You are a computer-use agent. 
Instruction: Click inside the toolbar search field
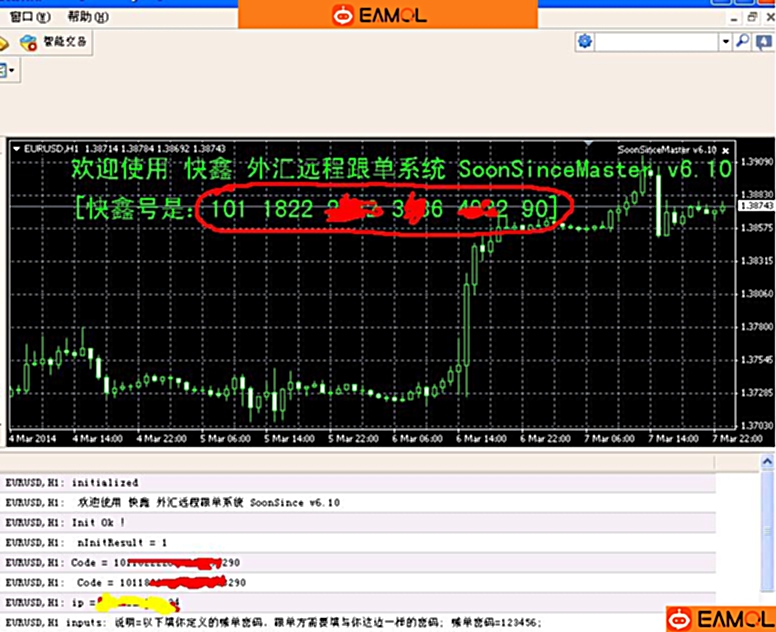657,42
